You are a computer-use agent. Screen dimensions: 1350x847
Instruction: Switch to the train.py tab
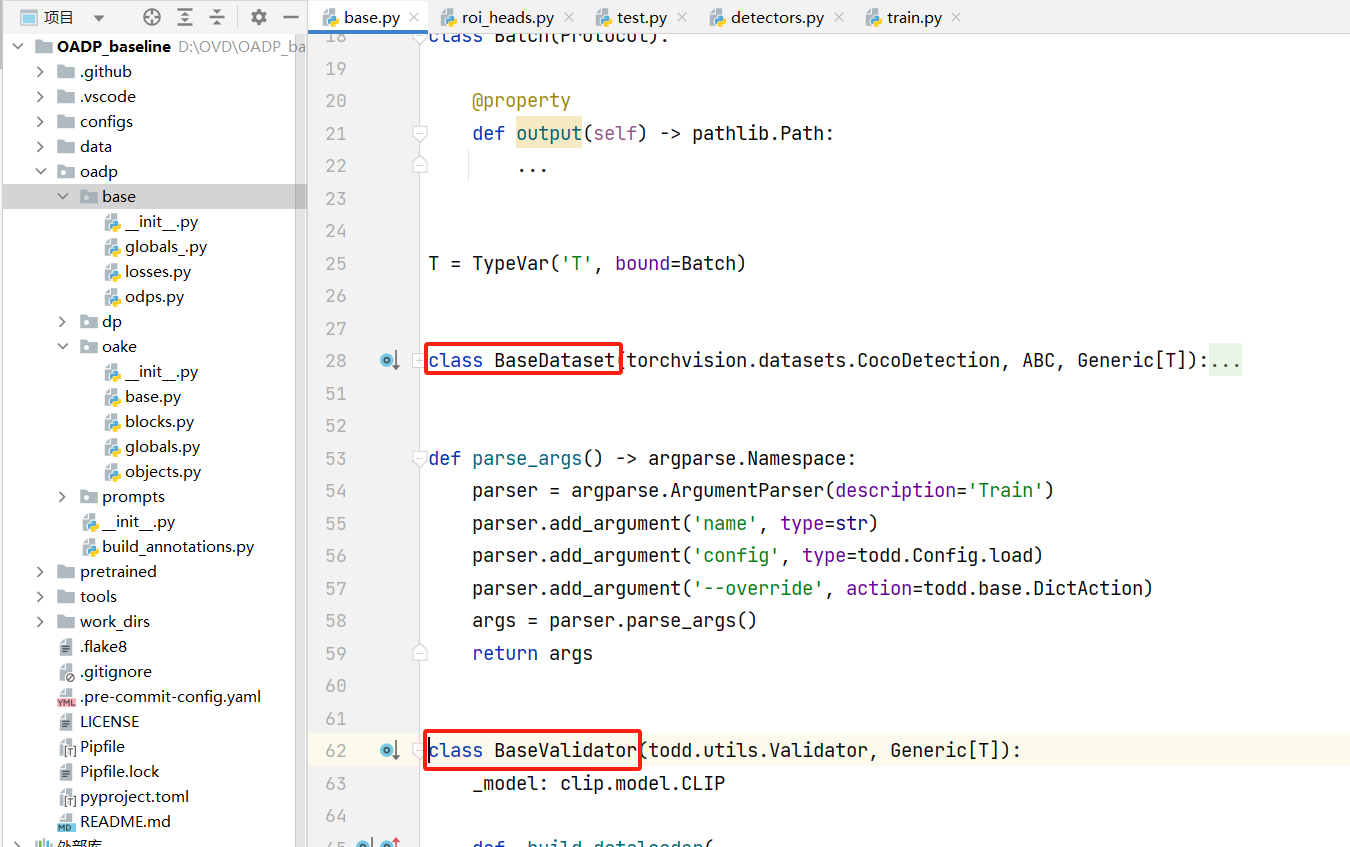[914, 18]
